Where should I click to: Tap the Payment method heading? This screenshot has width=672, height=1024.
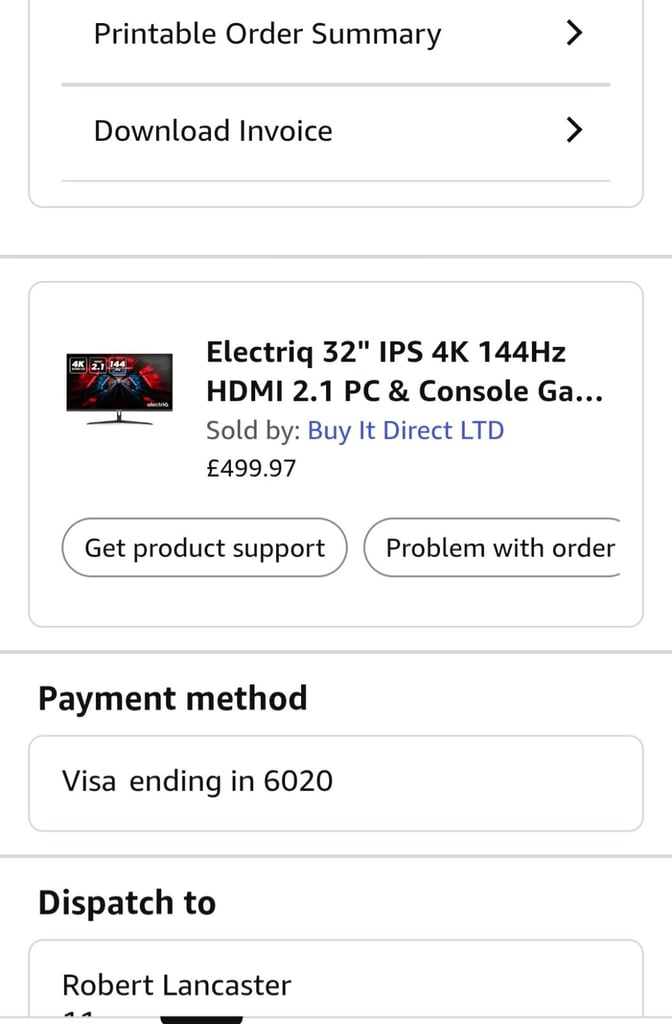pos(172,698)
